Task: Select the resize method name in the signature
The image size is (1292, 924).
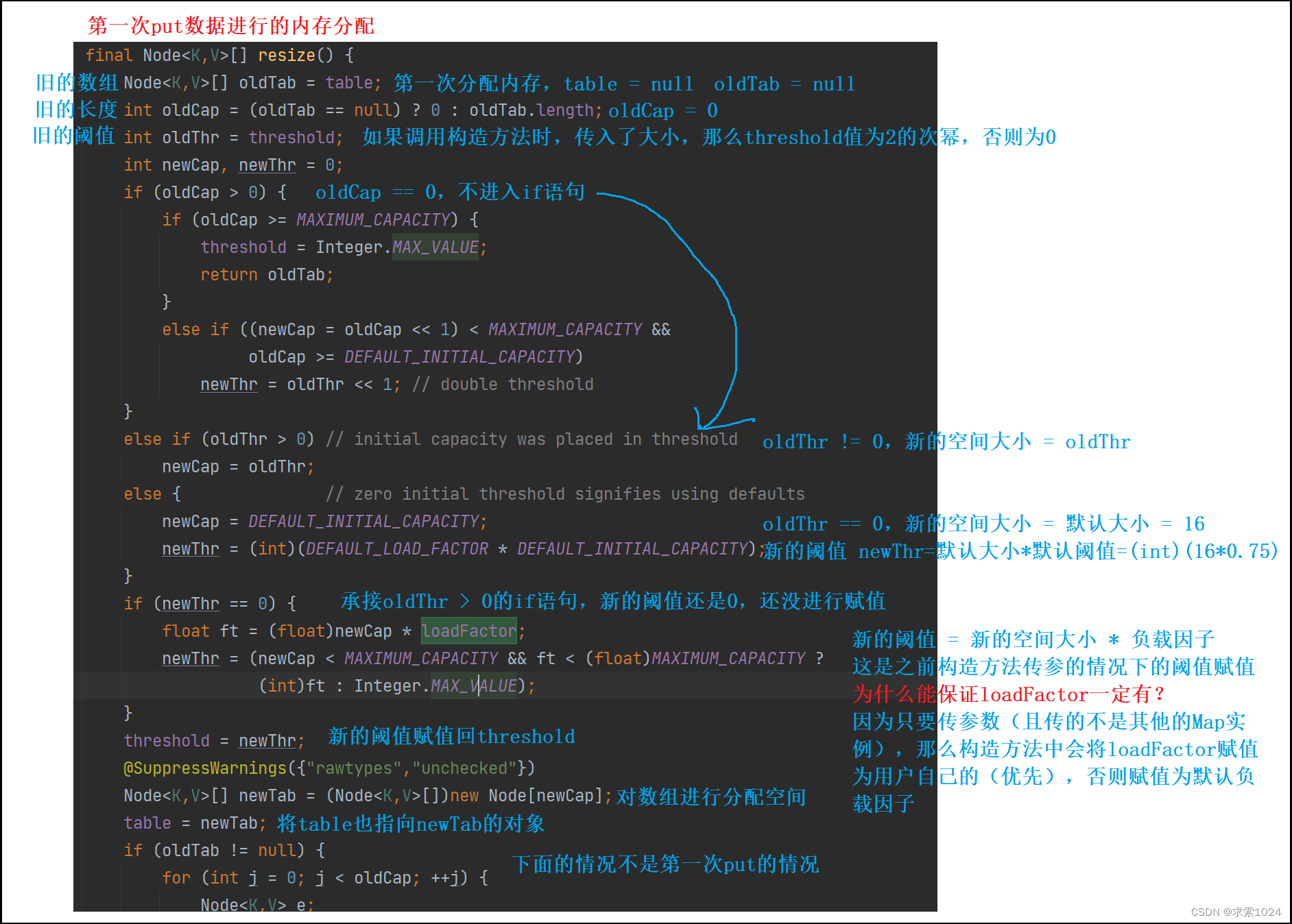Action: pyautogui.click(x=287, y=56)
